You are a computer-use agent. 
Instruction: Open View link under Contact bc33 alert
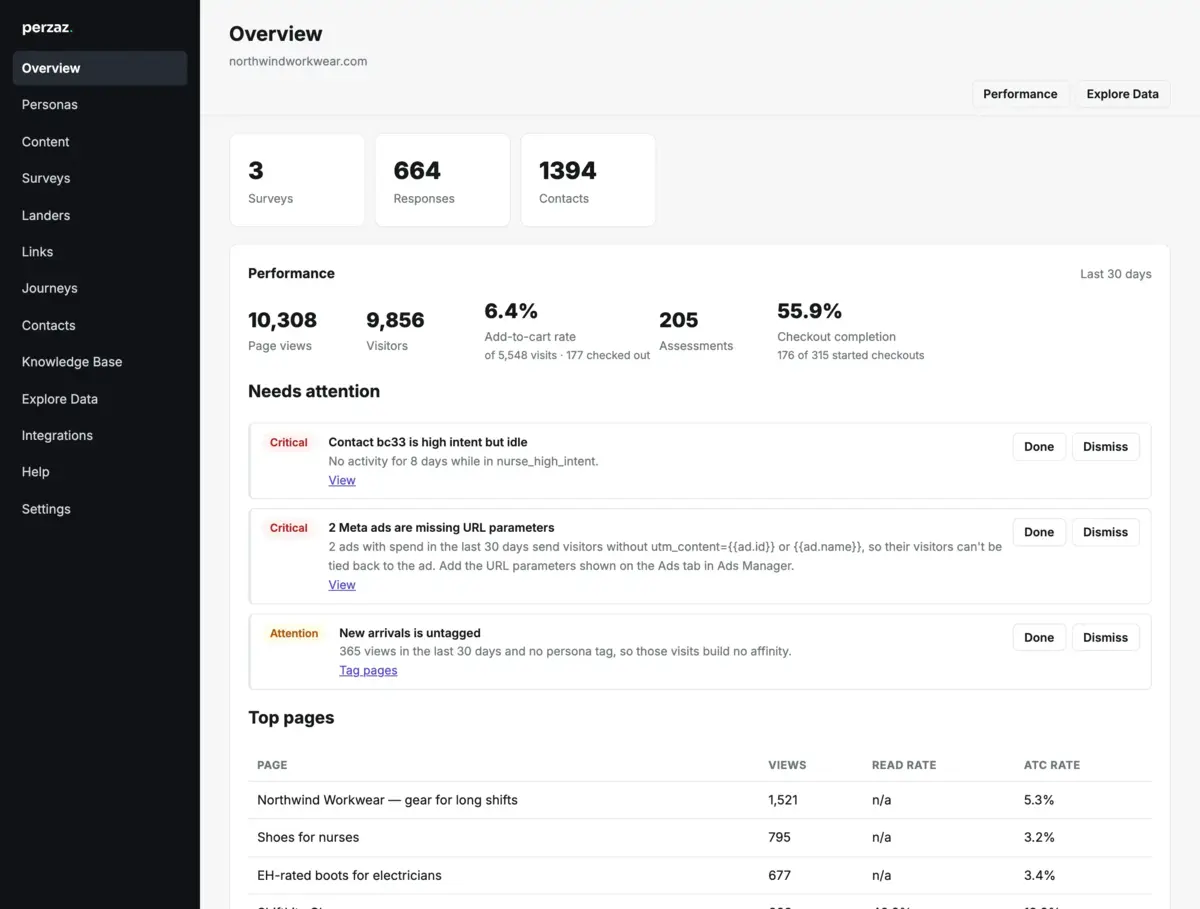(x=342, y=481)
